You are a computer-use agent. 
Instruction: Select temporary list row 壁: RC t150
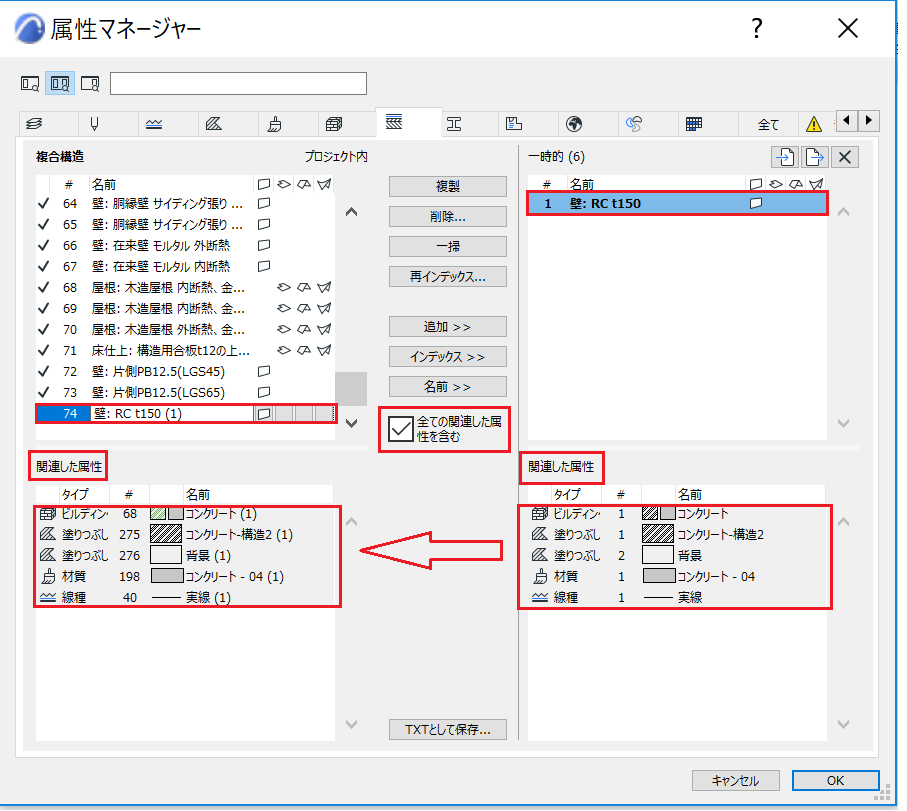click(677, 204)
